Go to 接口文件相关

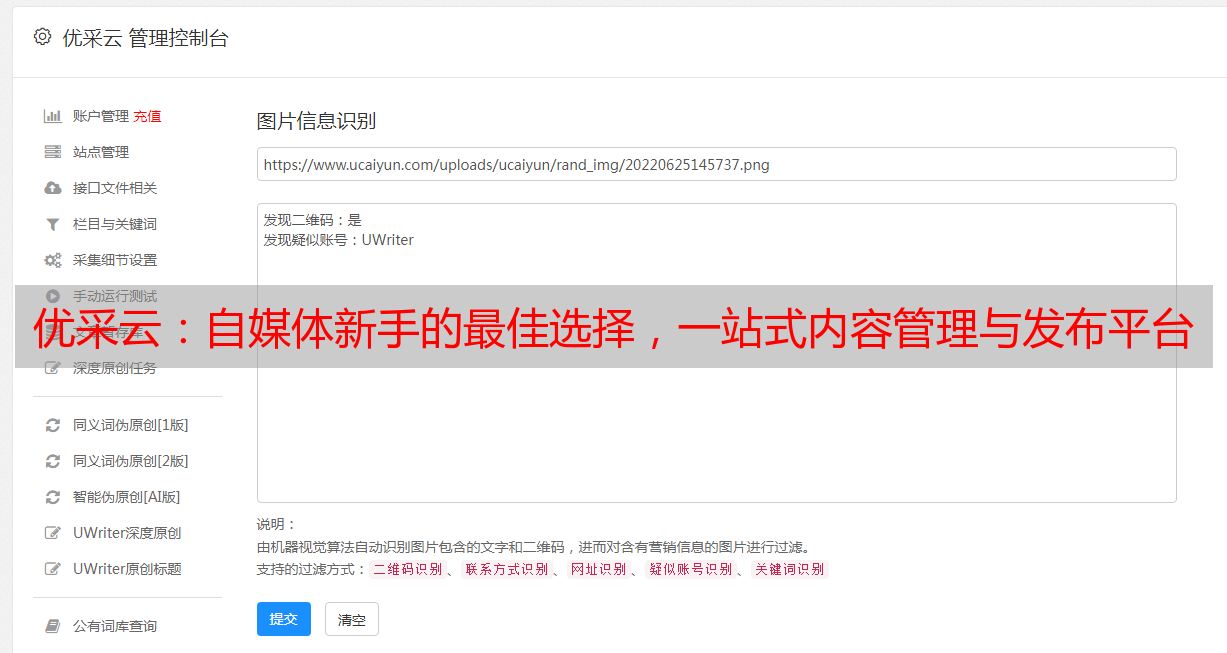[x=115, y=188]
